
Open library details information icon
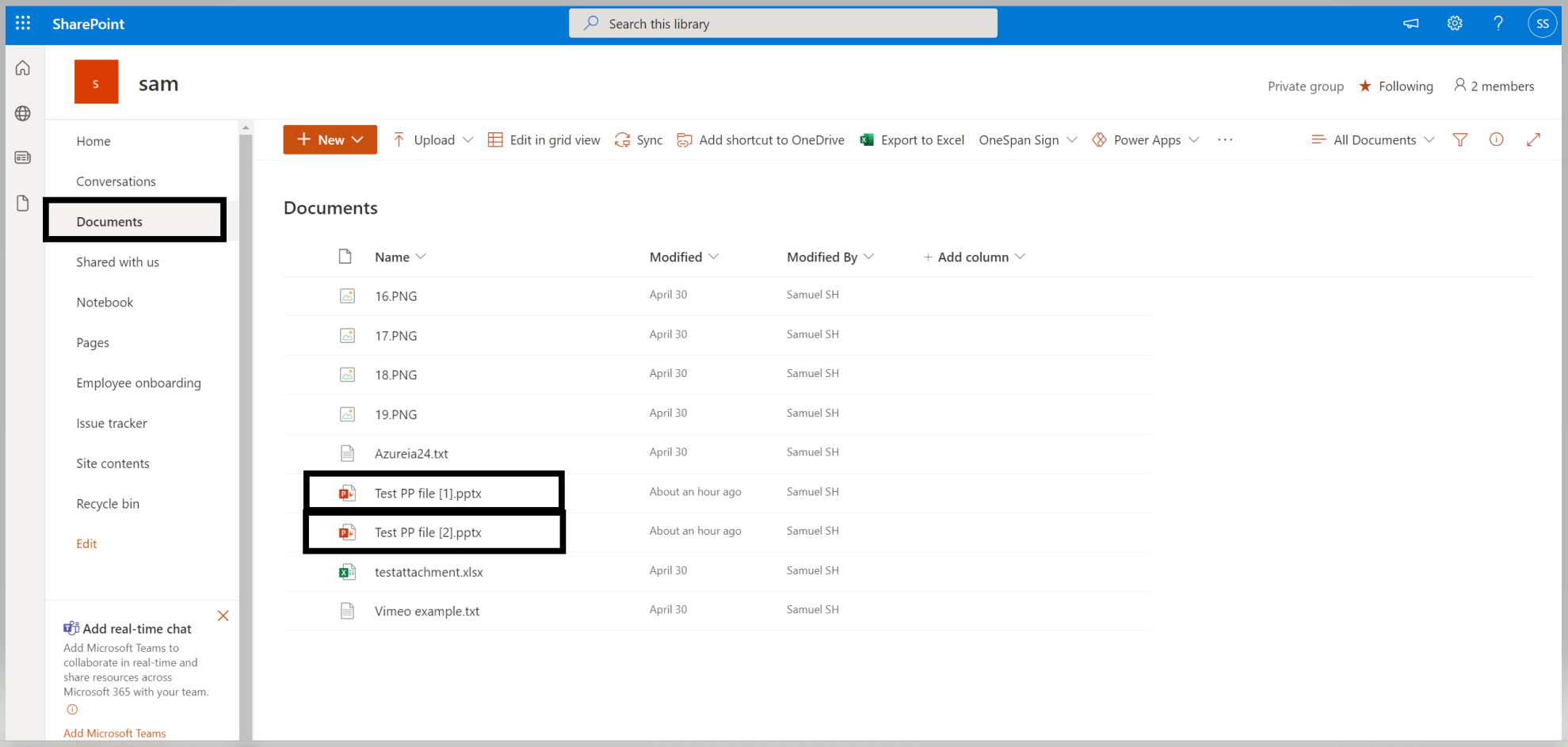pyautogui.click(x=1497, y=139)
